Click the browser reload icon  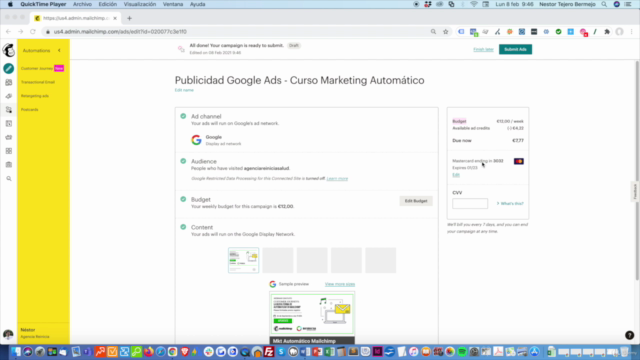[33, 31]
